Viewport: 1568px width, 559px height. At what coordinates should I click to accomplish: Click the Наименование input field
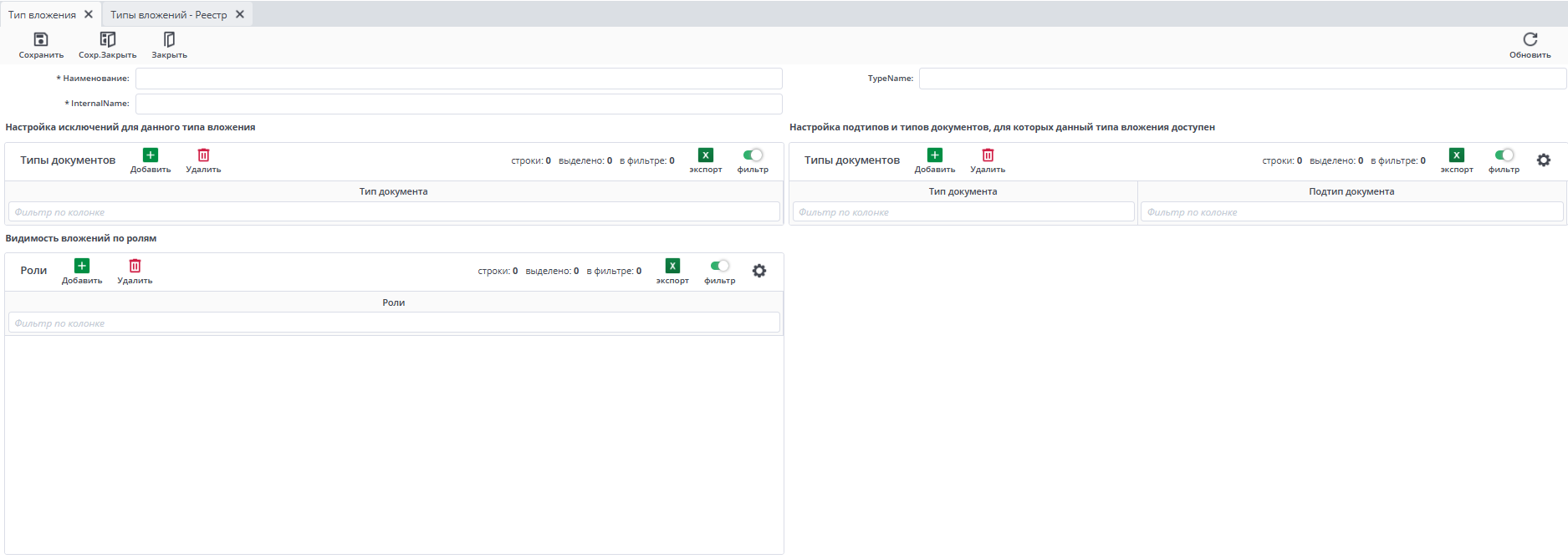pyautogui.click(x=458, y=79)
